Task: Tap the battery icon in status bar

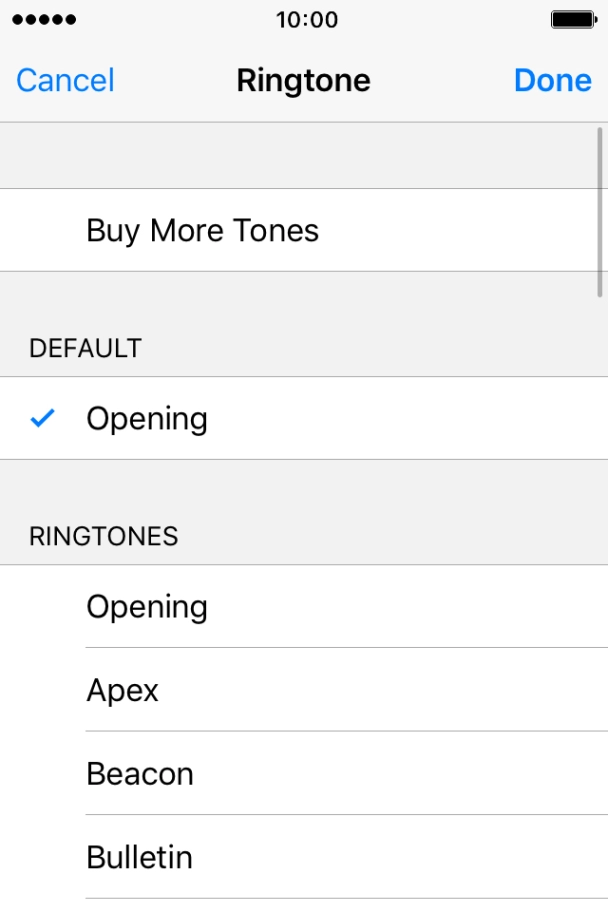Action: (571, 18)
